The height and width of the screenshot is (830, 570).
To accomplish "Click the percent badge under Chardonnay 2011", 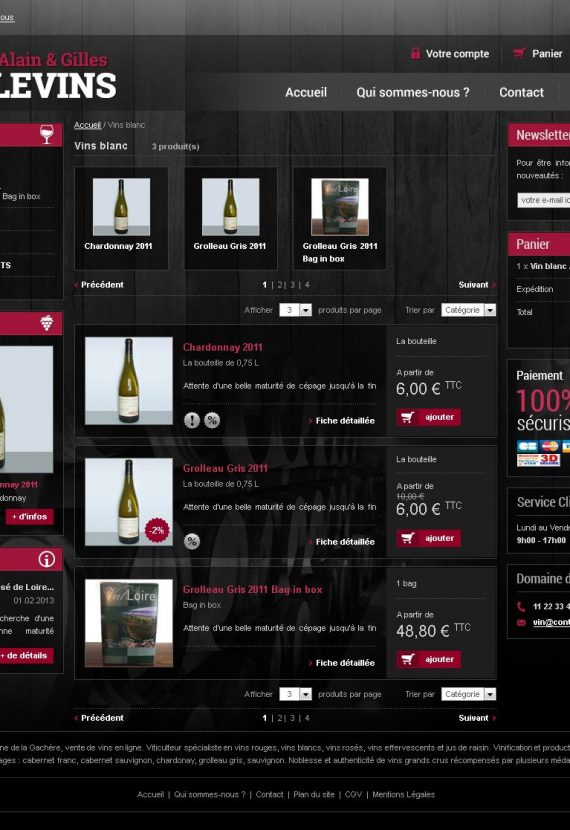I will click(x=212, y=420).
